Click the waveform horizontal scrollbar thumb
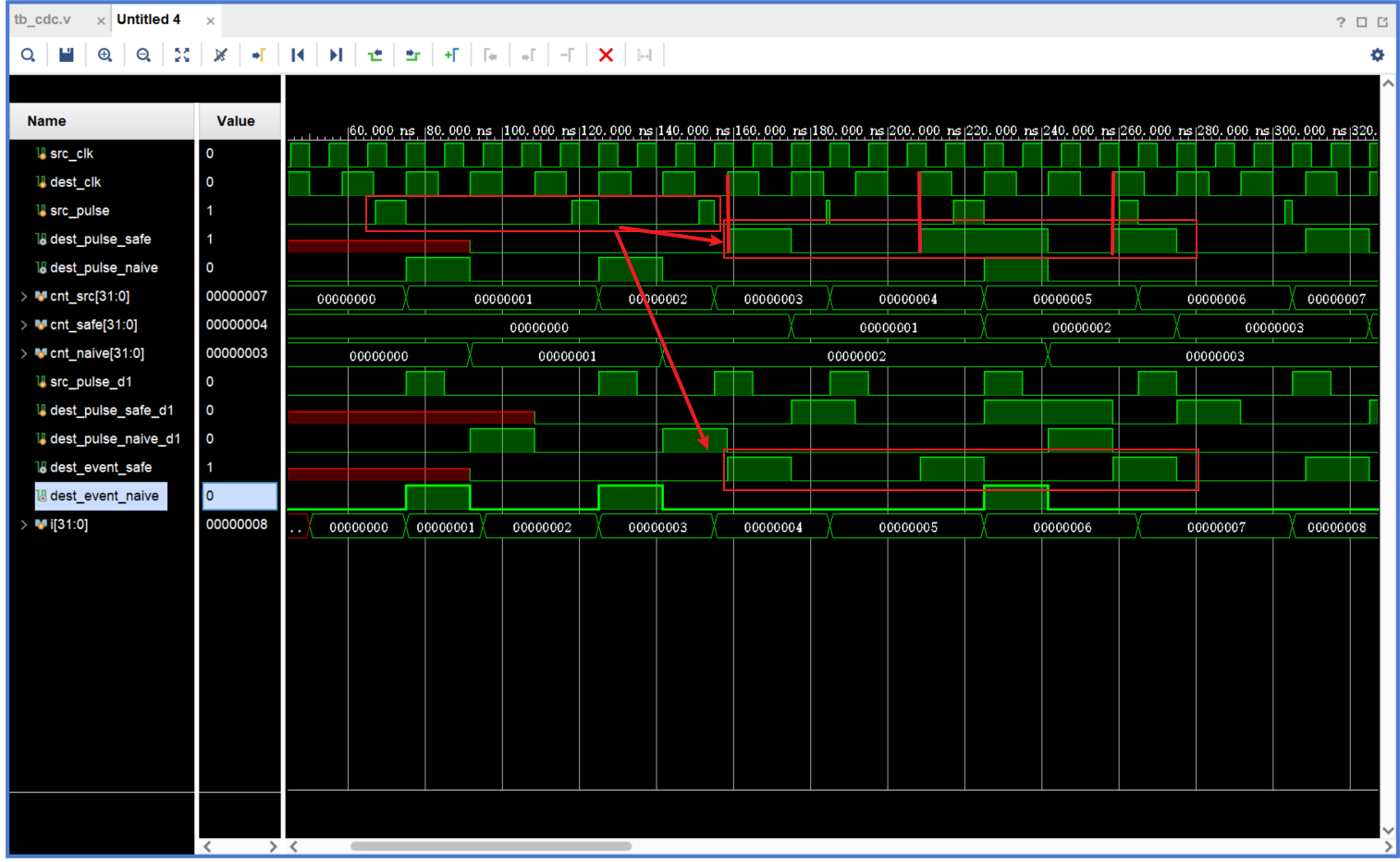This screenshot has height=862, width=1400. point(490,846)
